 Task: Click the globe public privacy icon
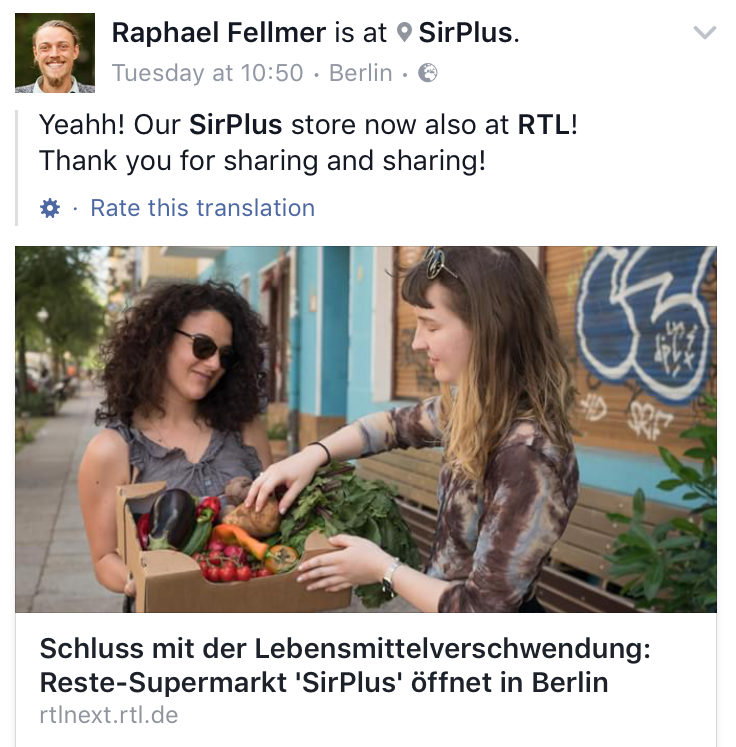427,73
